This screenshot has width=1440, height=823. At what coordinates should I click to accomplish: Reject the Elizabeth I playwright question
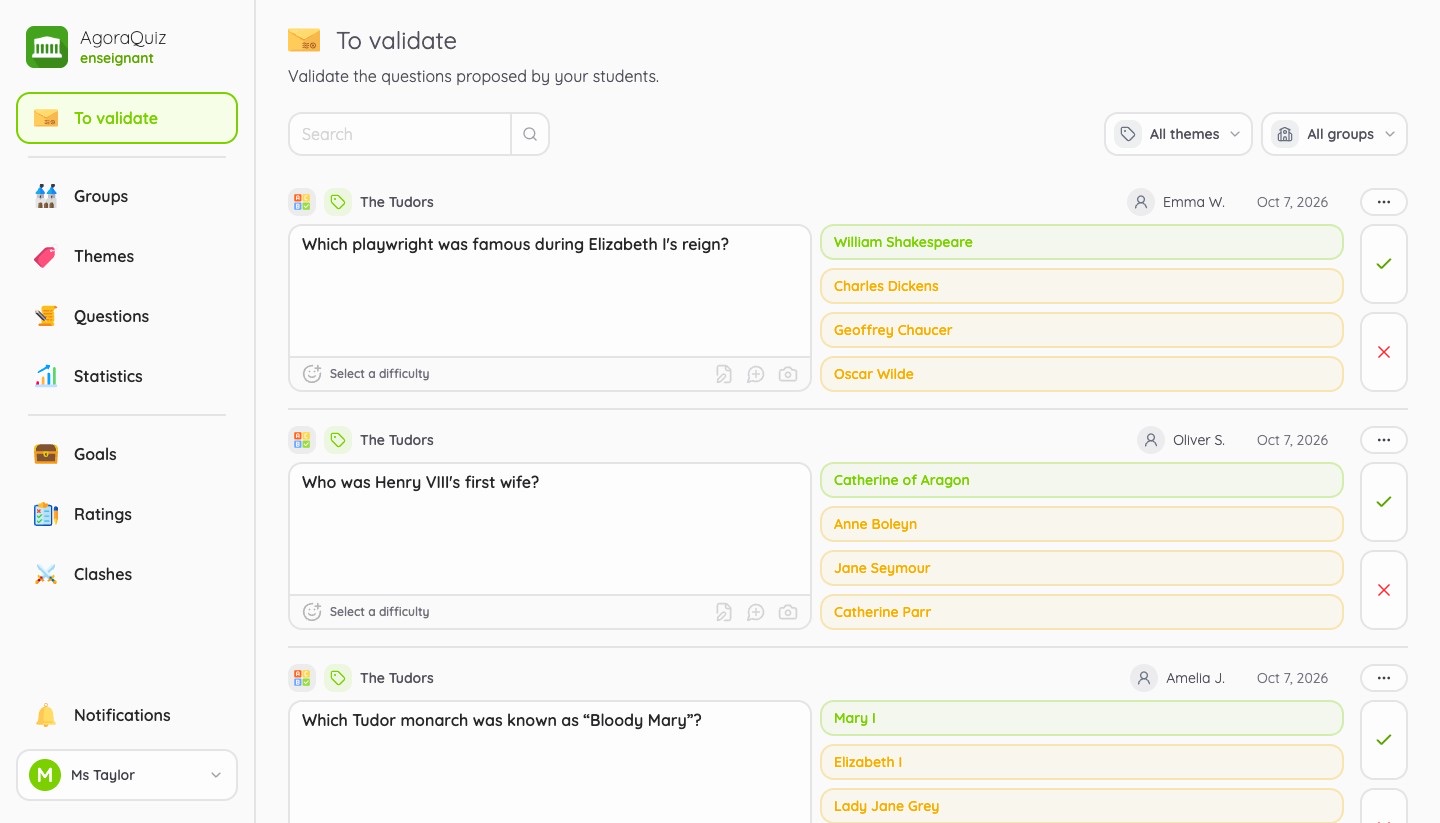coord(1384,352)
